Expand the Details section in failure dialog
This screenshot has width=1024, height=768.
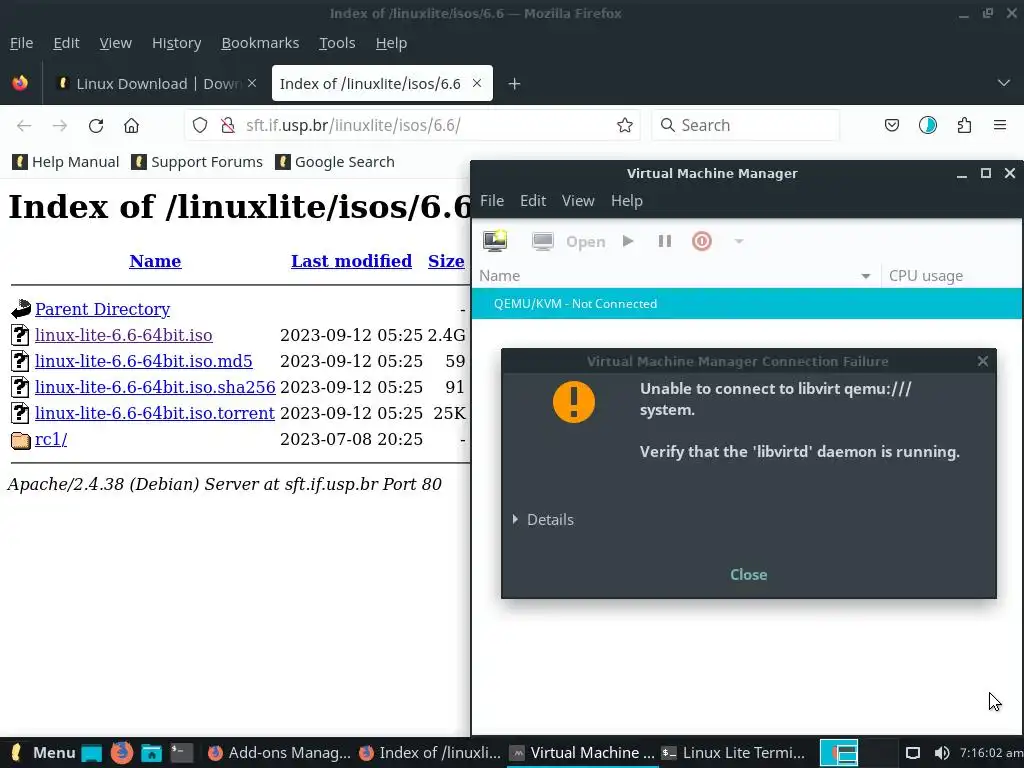[x=543, y=520]
